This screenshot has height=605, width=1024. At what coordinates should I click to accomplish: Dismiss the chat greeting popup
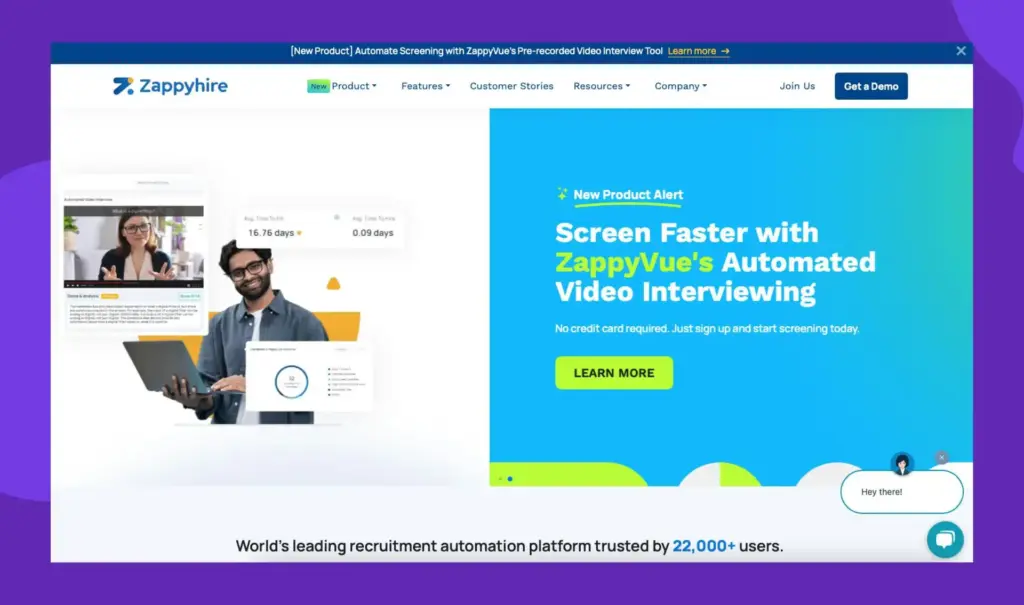point(941,457)
